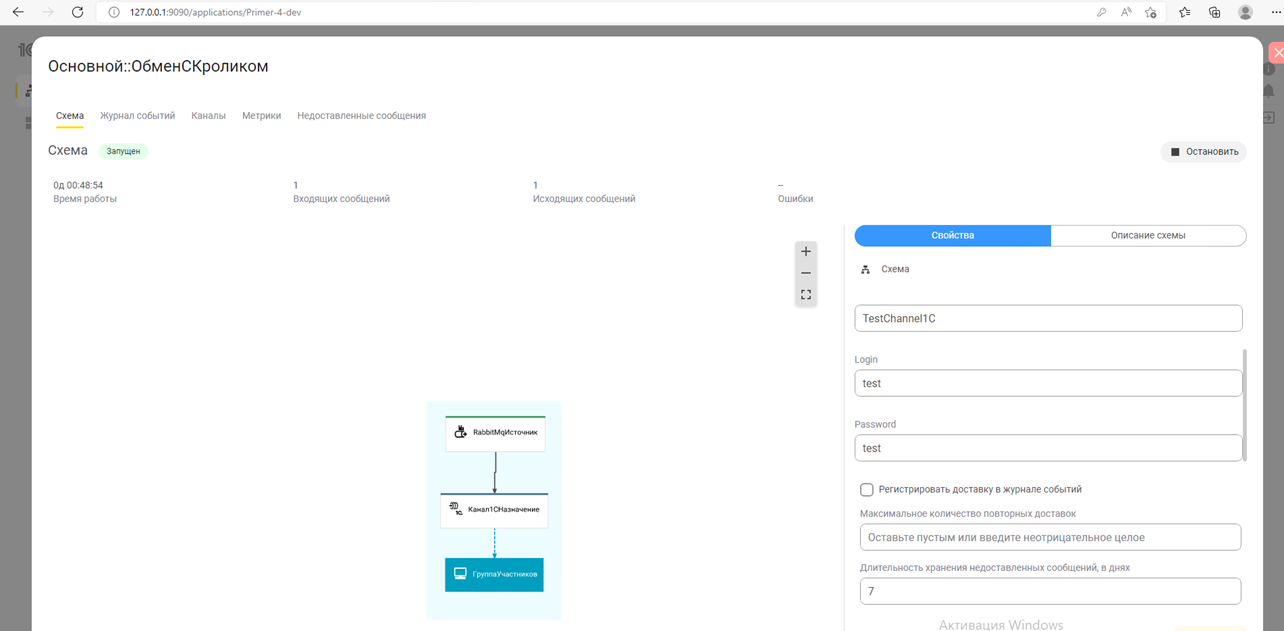Click the Login input field
This screenshot has width=1284, height=631.
point(1048,383)
